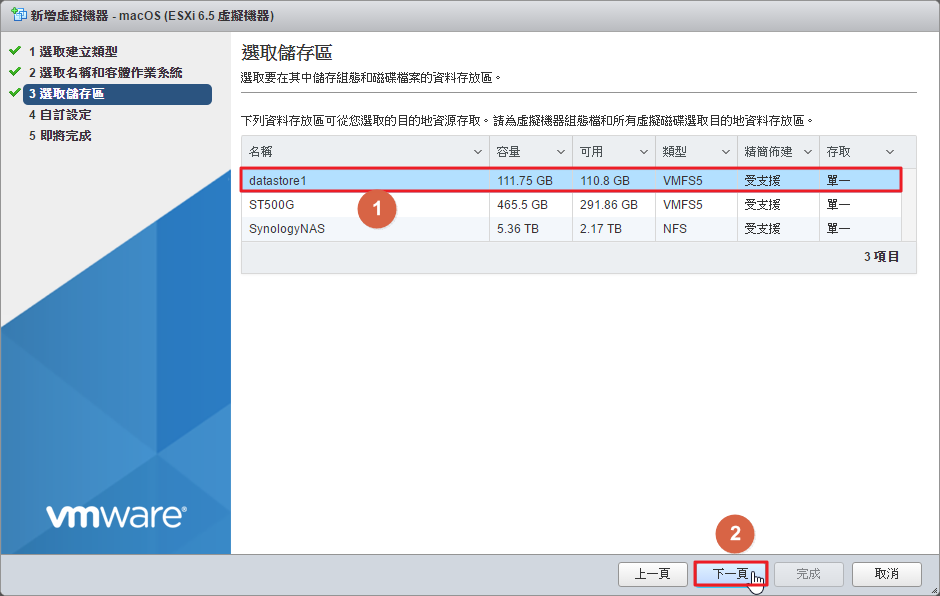Open the 容量 column dropdown arrow

[x=561, y=152]
